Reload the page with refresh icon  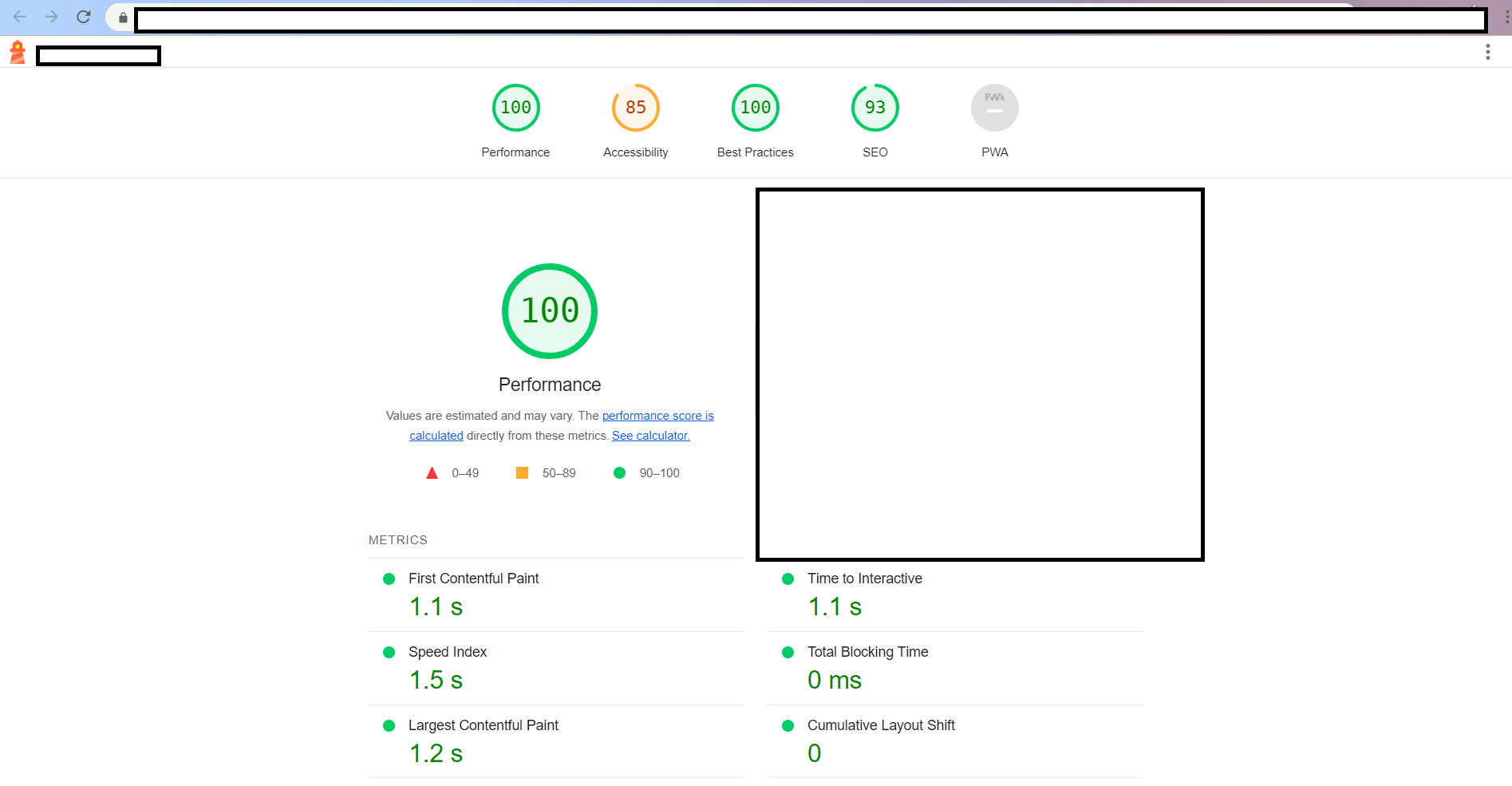coord(84,17)
